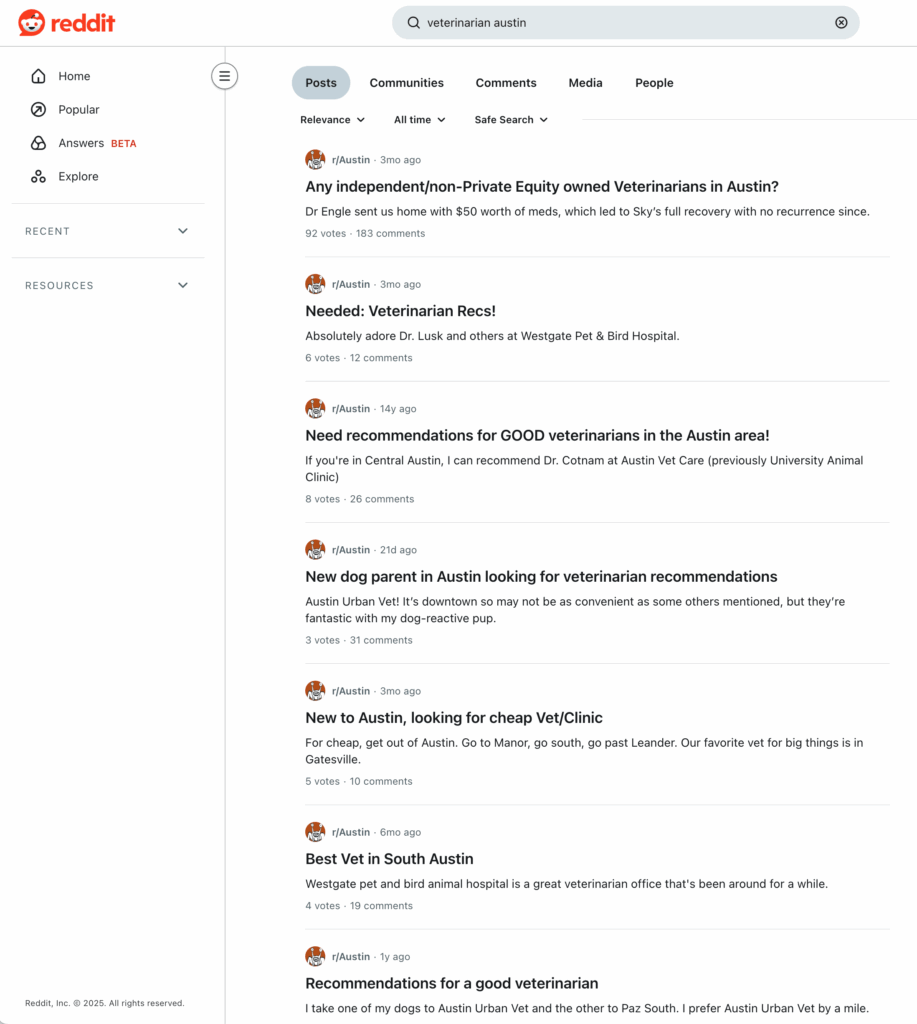This screenshot has width=917, height=1024.
Task: Expand the All time filter dropdown
Action: pyautogui.click(x=419, y=119)
